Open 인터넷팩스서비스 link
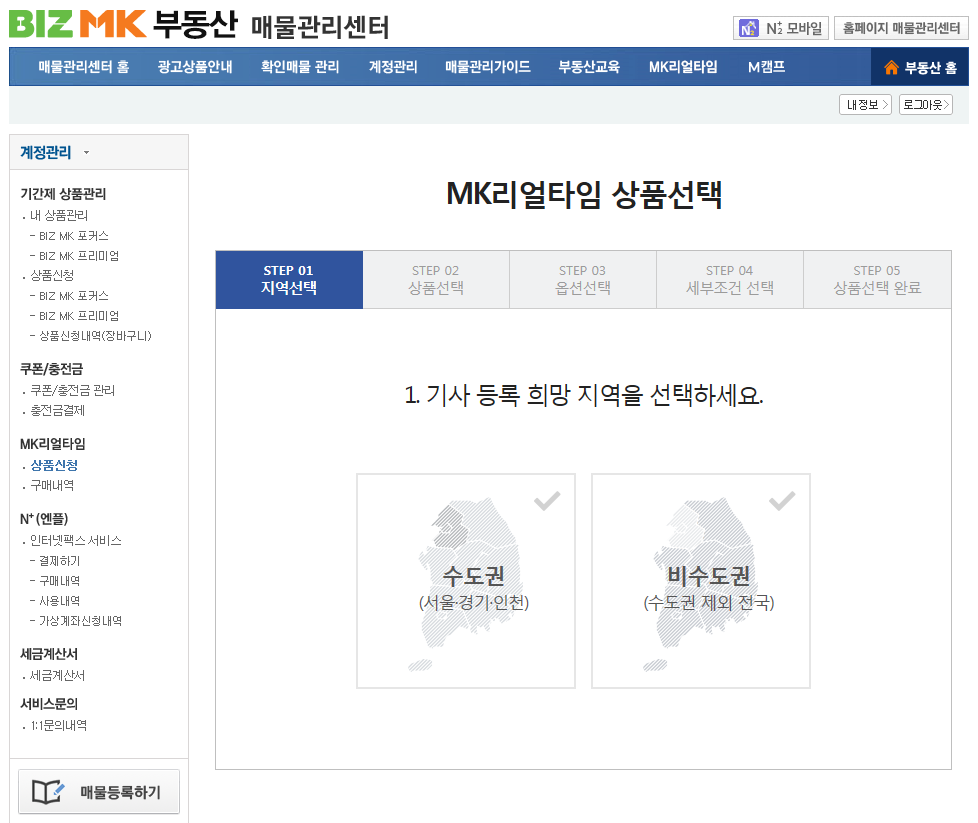This screenshot has width=978, height=823. 75,540
